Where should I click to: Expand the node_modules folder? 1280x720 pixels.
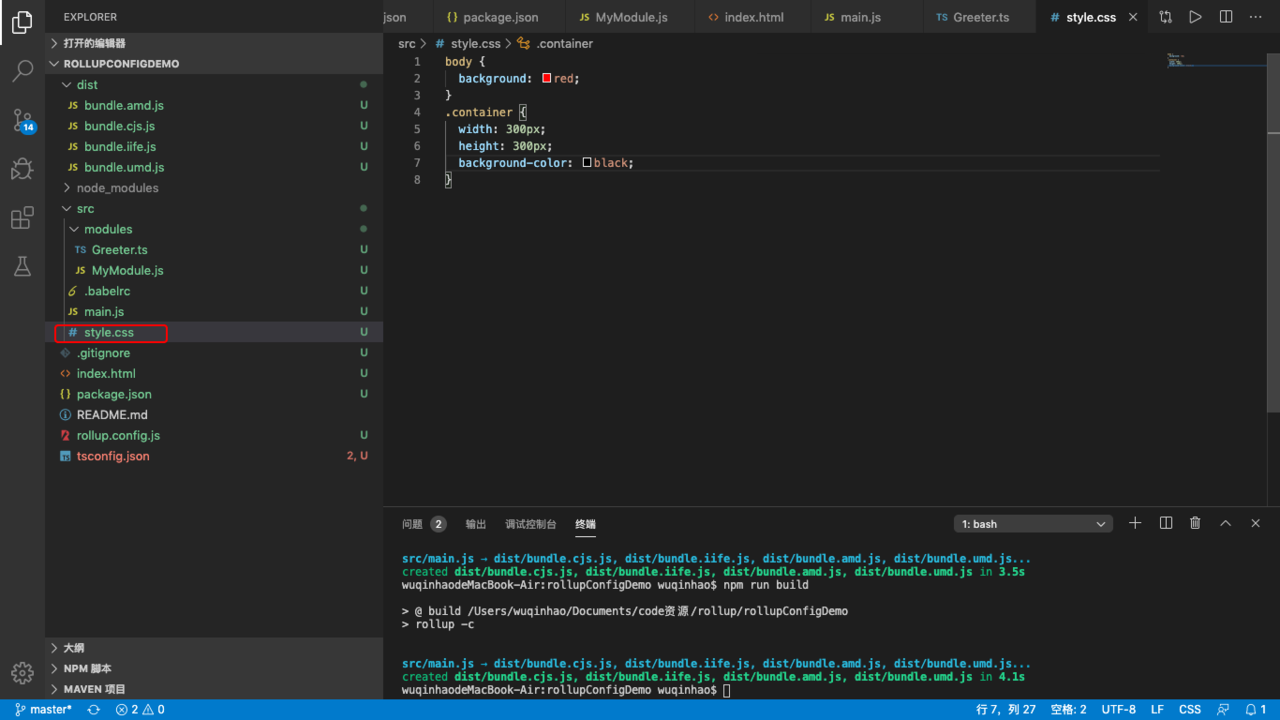click(214, 188)
